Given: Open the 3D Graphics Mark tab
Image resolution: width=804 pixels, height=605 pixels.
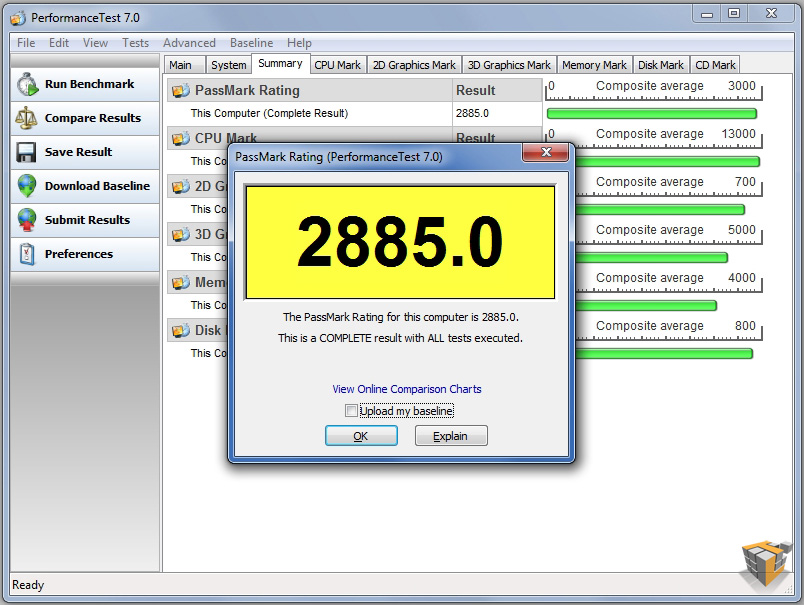Looking at the screenshot, I should [509, 65].
